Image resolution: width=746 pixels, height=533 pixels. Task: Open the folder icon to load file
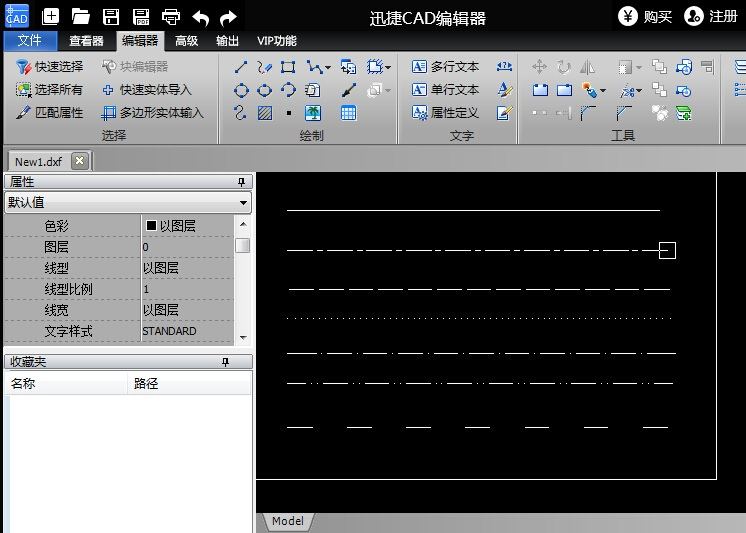point(81,16)
